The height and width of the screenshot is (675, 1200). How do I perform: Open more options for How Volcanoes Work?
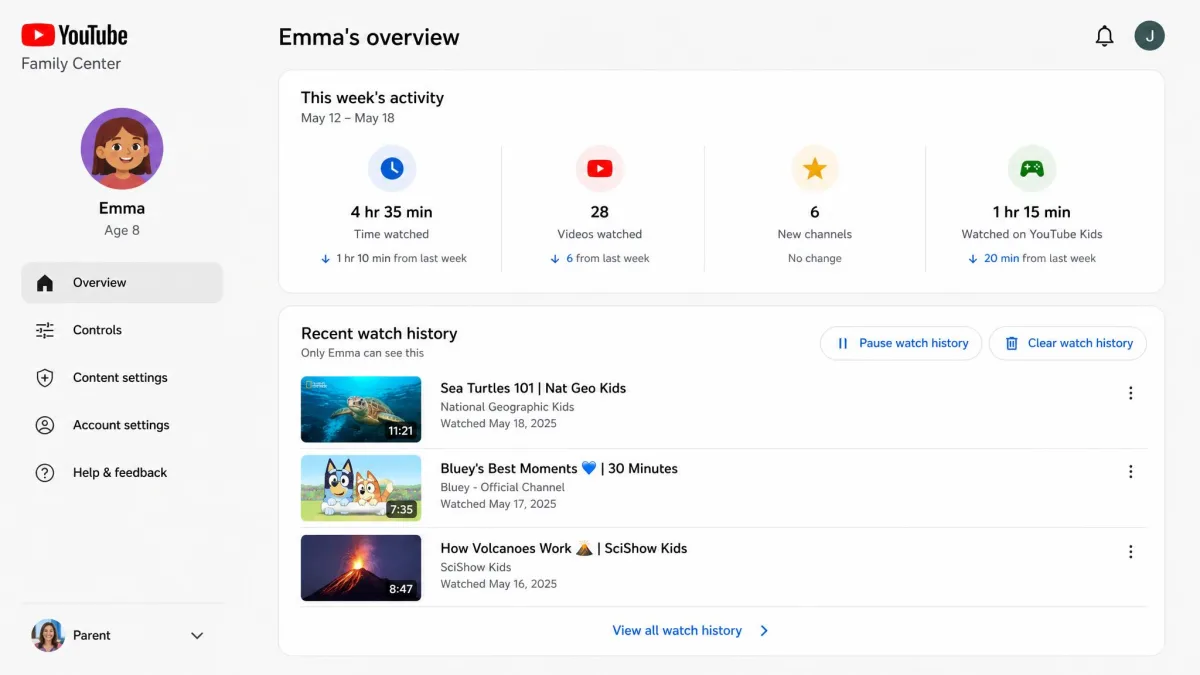point(1131,552)
